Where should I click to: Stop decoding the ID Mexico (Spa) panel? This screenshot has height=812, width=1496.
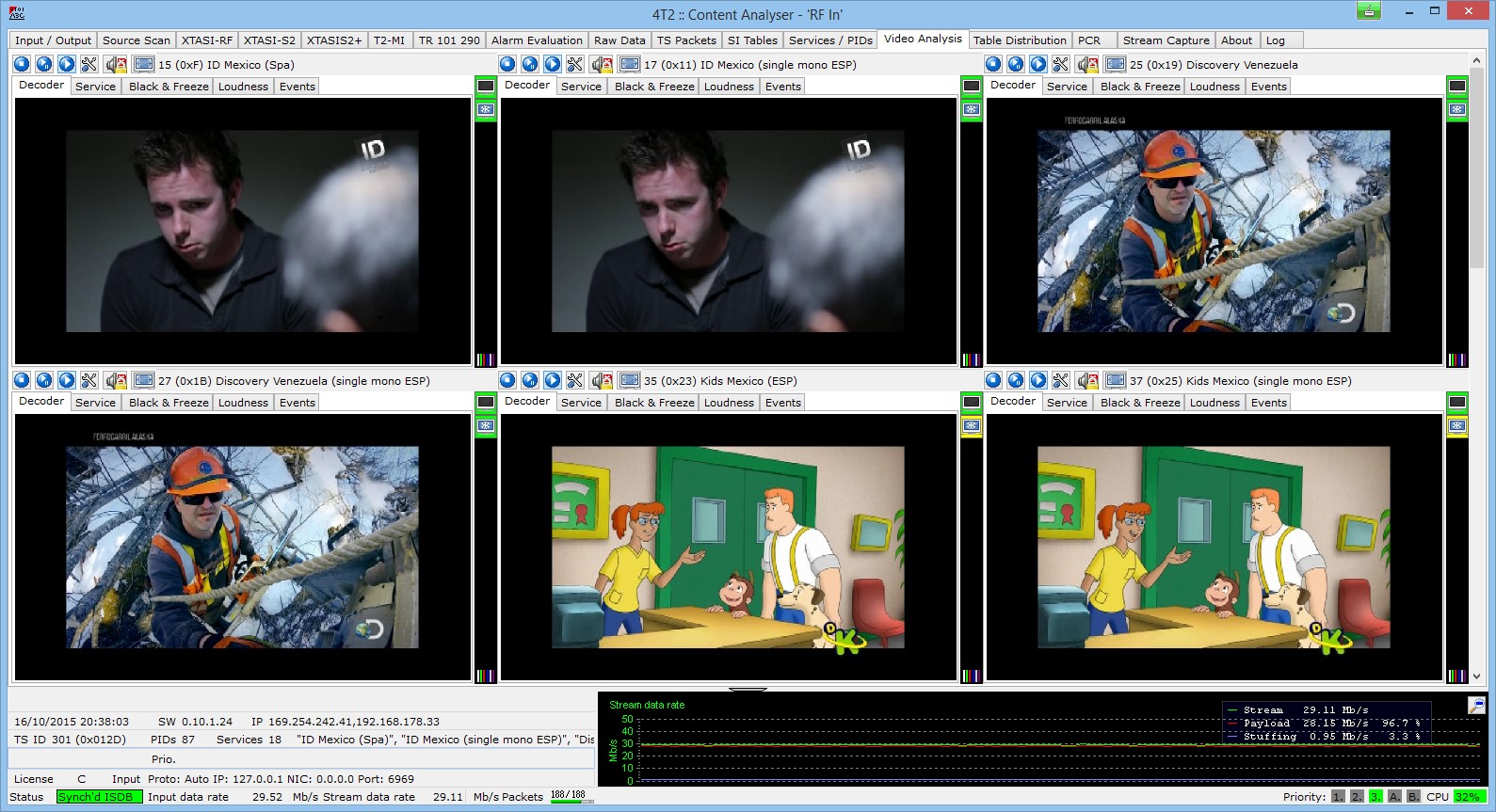pos(21,64)
